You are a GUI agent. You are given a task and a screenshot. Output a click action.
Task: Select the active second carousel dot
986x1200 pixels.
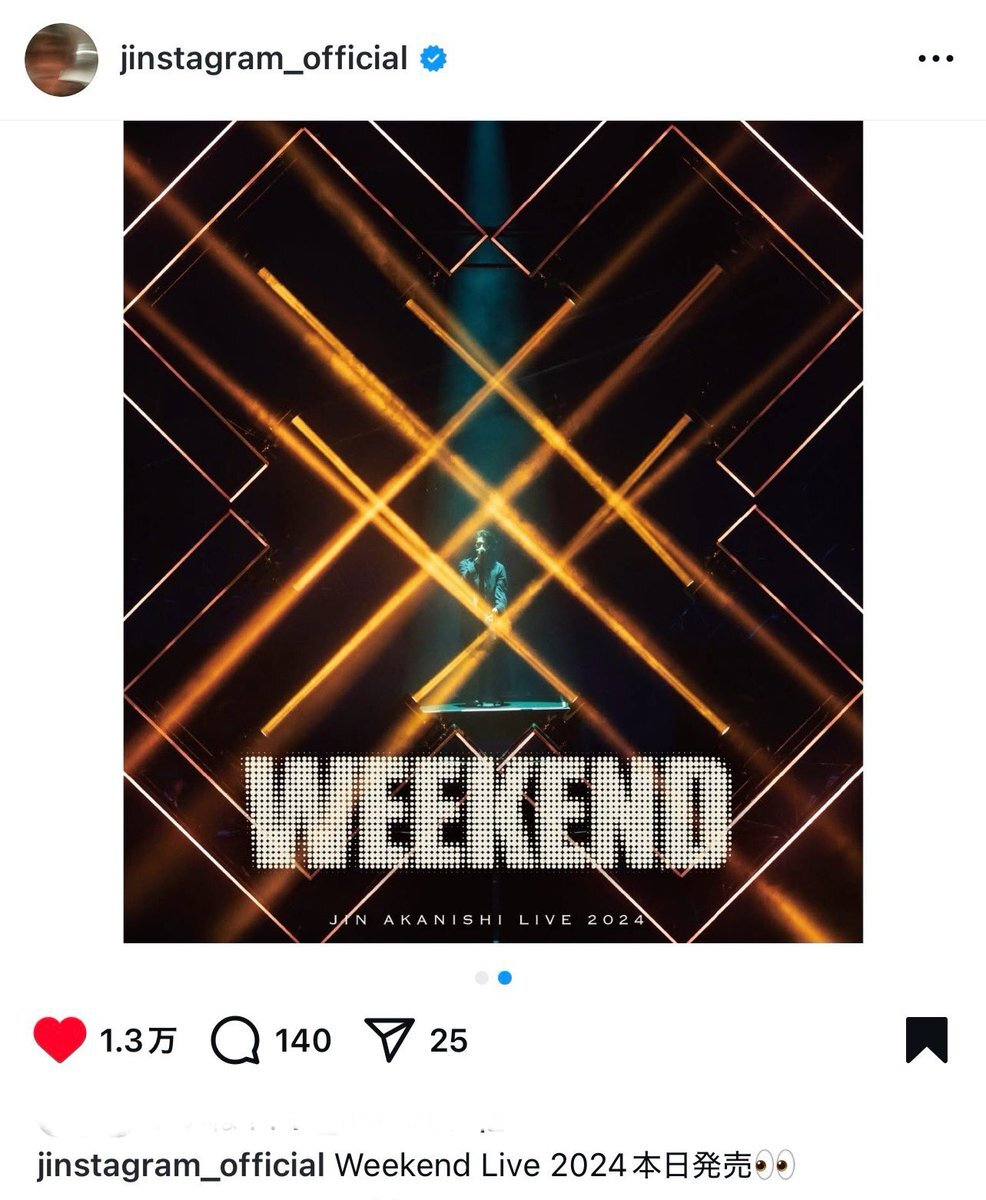tap(505, 978)
